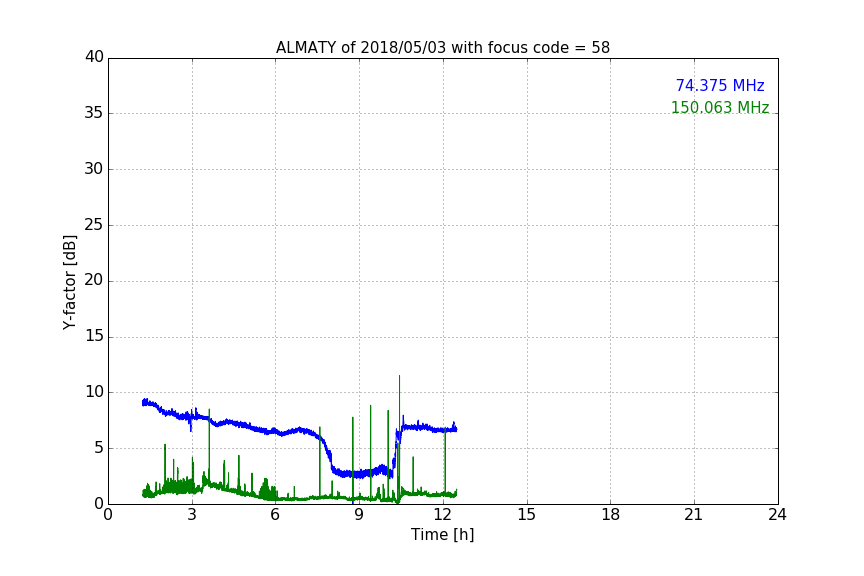Click y-axis tick label '20'
864x576 pixels.
pos(94,280)
